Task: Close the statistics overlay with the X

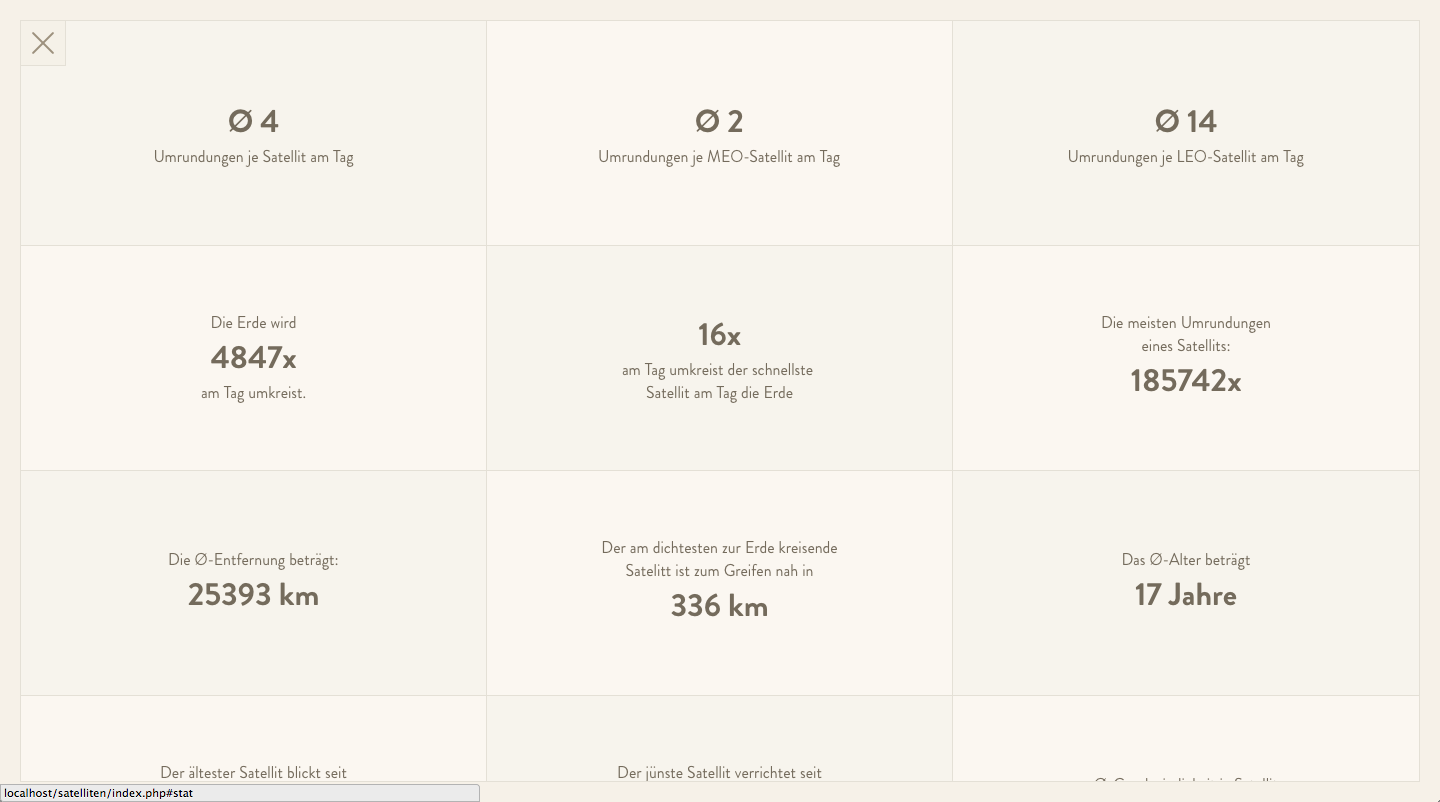Action: 43,43
